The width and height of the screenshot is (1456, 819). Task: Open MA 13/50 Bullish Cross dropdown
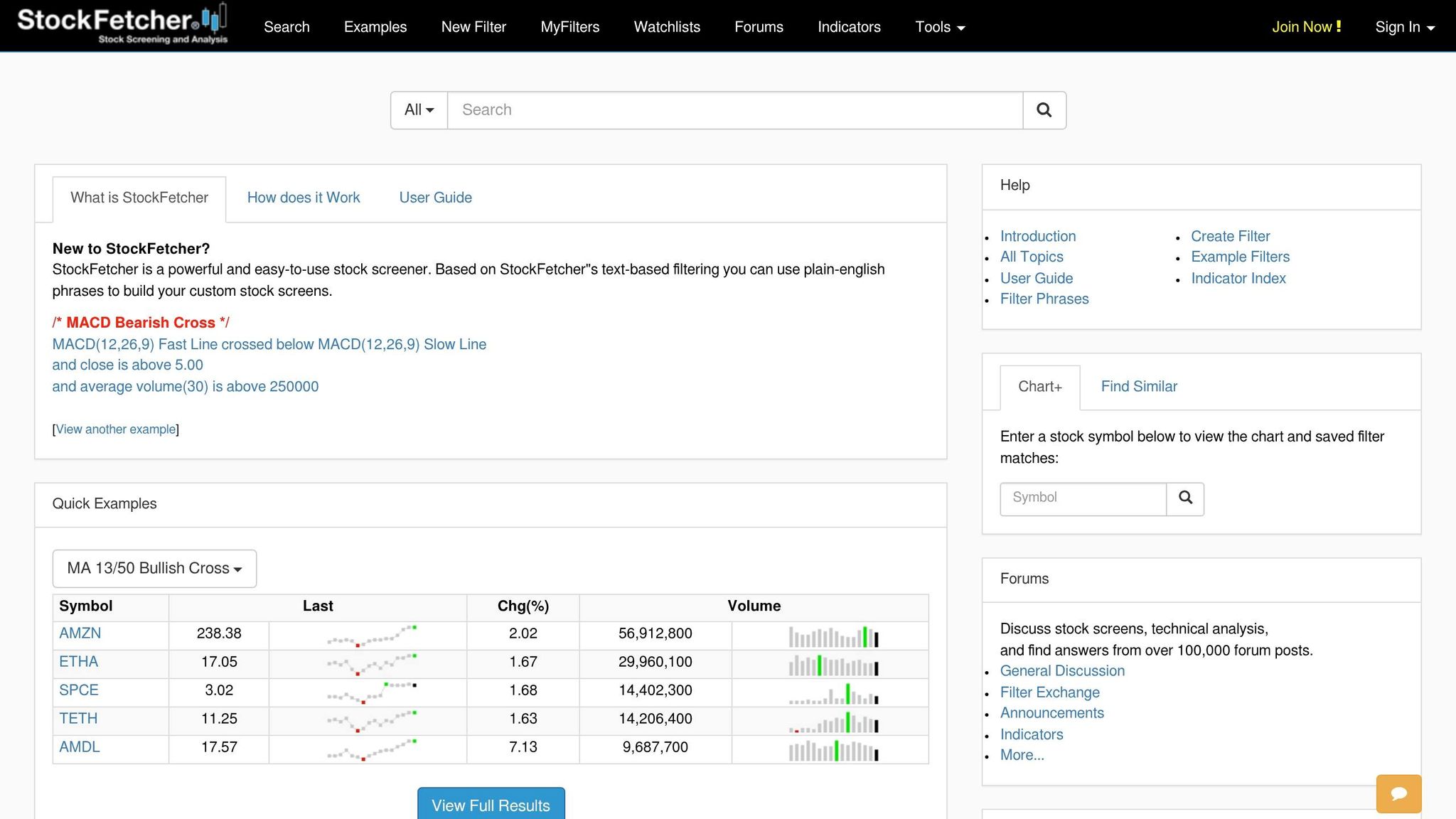(x=154, y=569)
